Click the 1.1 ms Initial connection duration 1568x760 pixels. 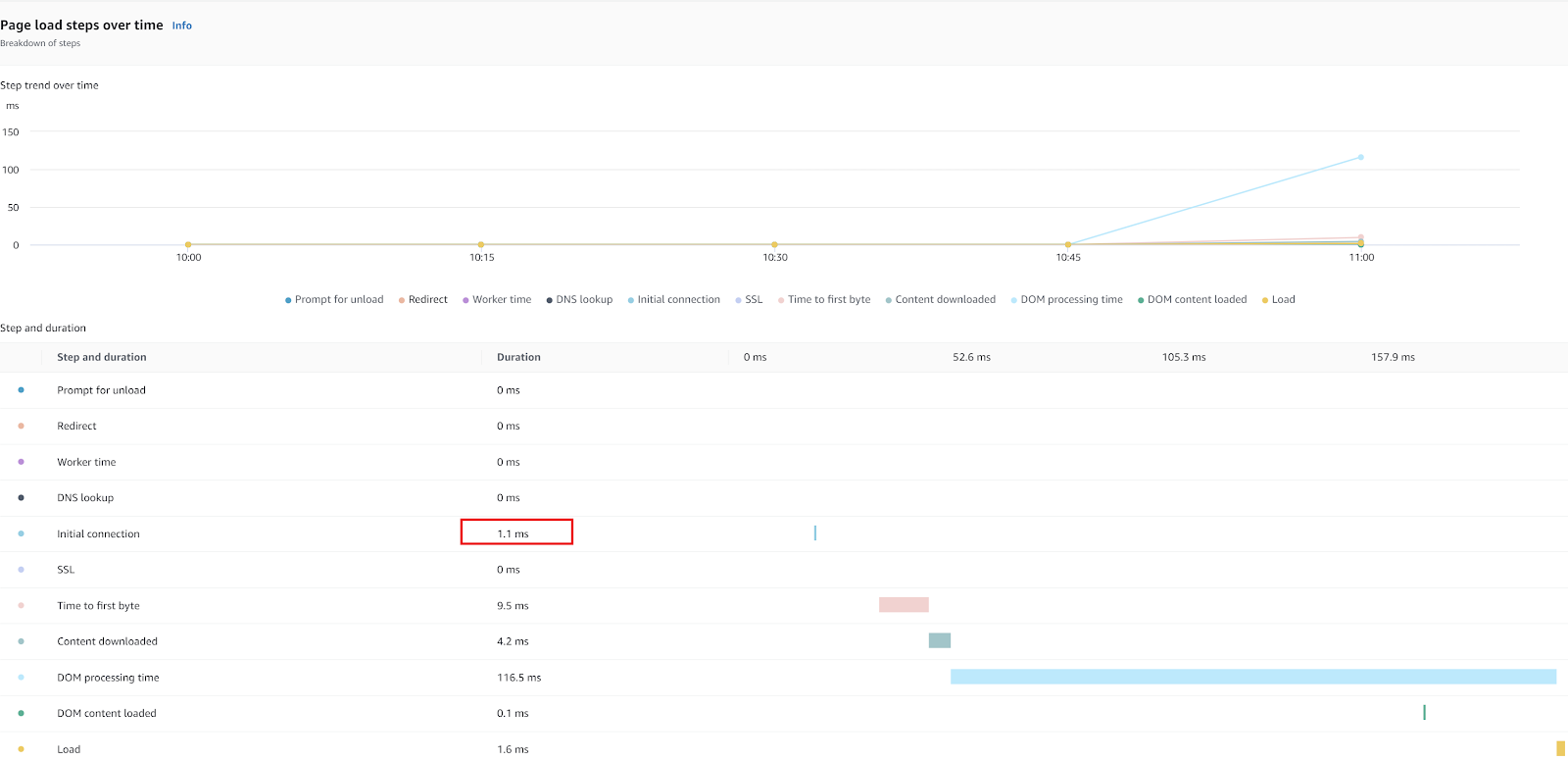point(513,534)
